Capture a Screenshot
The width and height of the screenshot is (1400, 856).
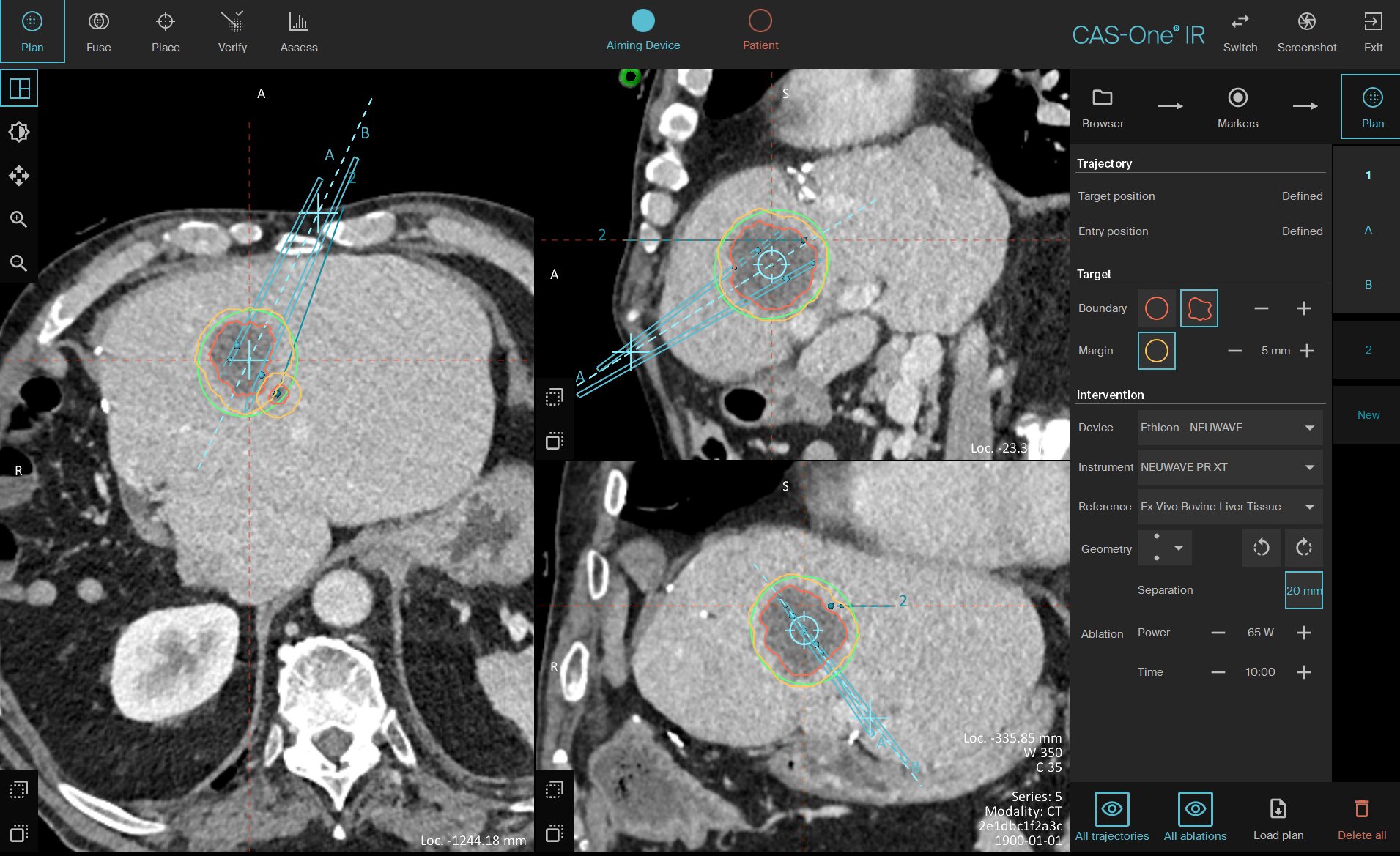coord(1307,31)
